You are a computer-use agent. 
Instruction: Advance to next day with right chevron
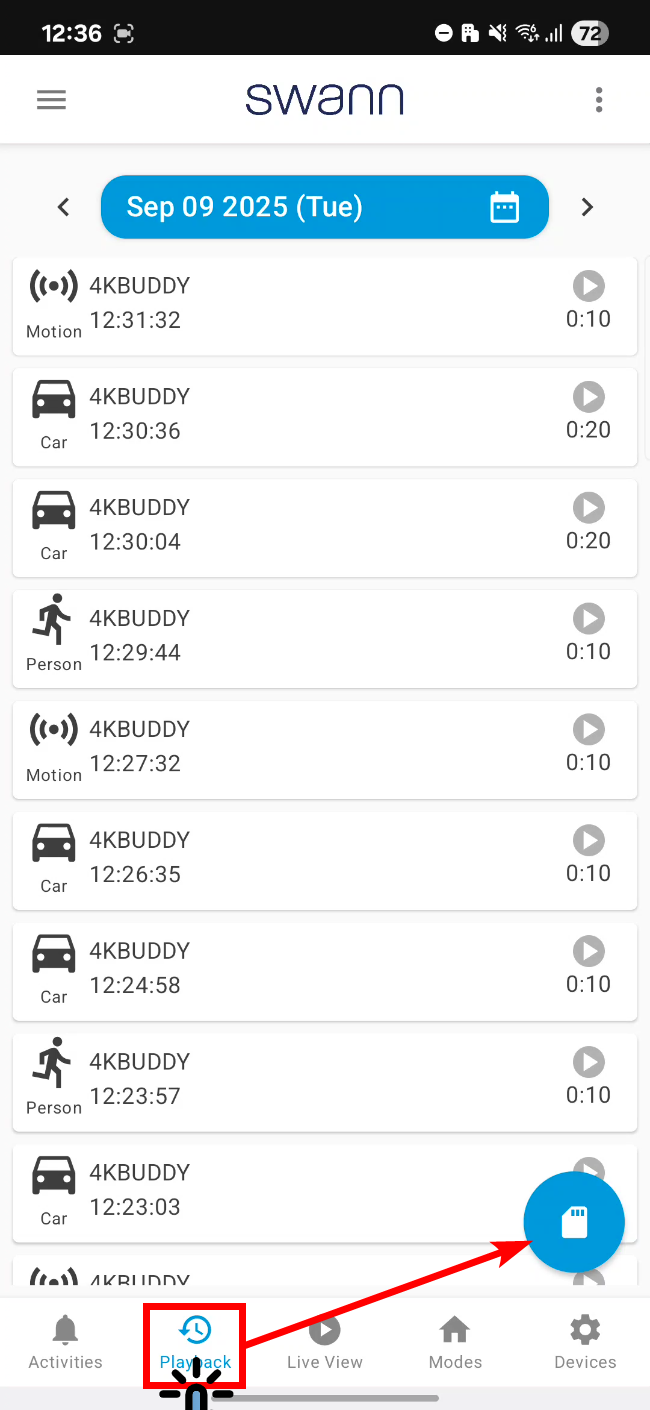pos(587,207)
